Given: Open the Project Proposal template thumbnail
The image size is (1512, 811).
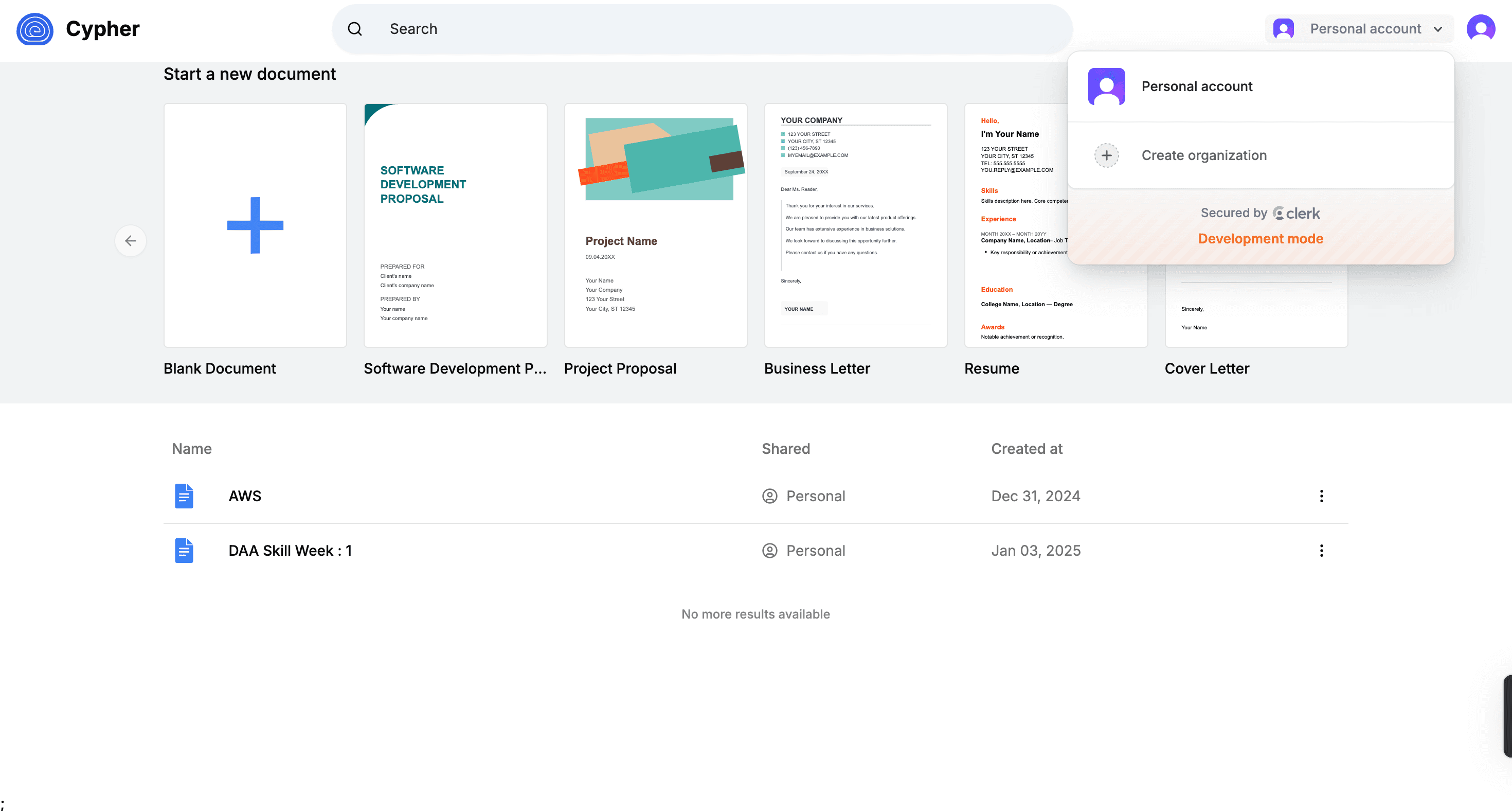Looking at the screenshot, I should click(x=656, y=225).
